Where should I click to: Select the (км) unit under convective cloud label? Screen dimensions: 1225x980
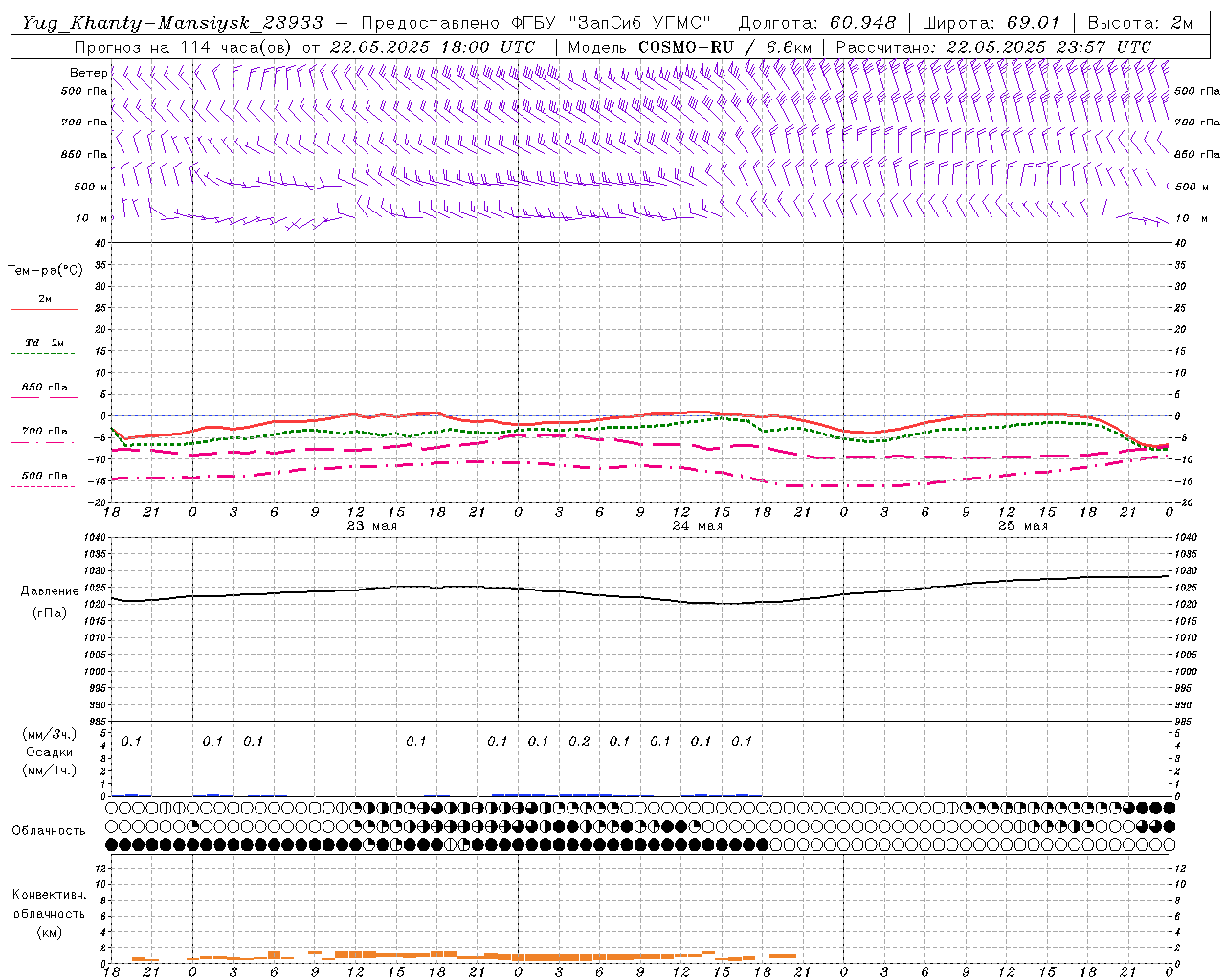click(x=50, y=932)
